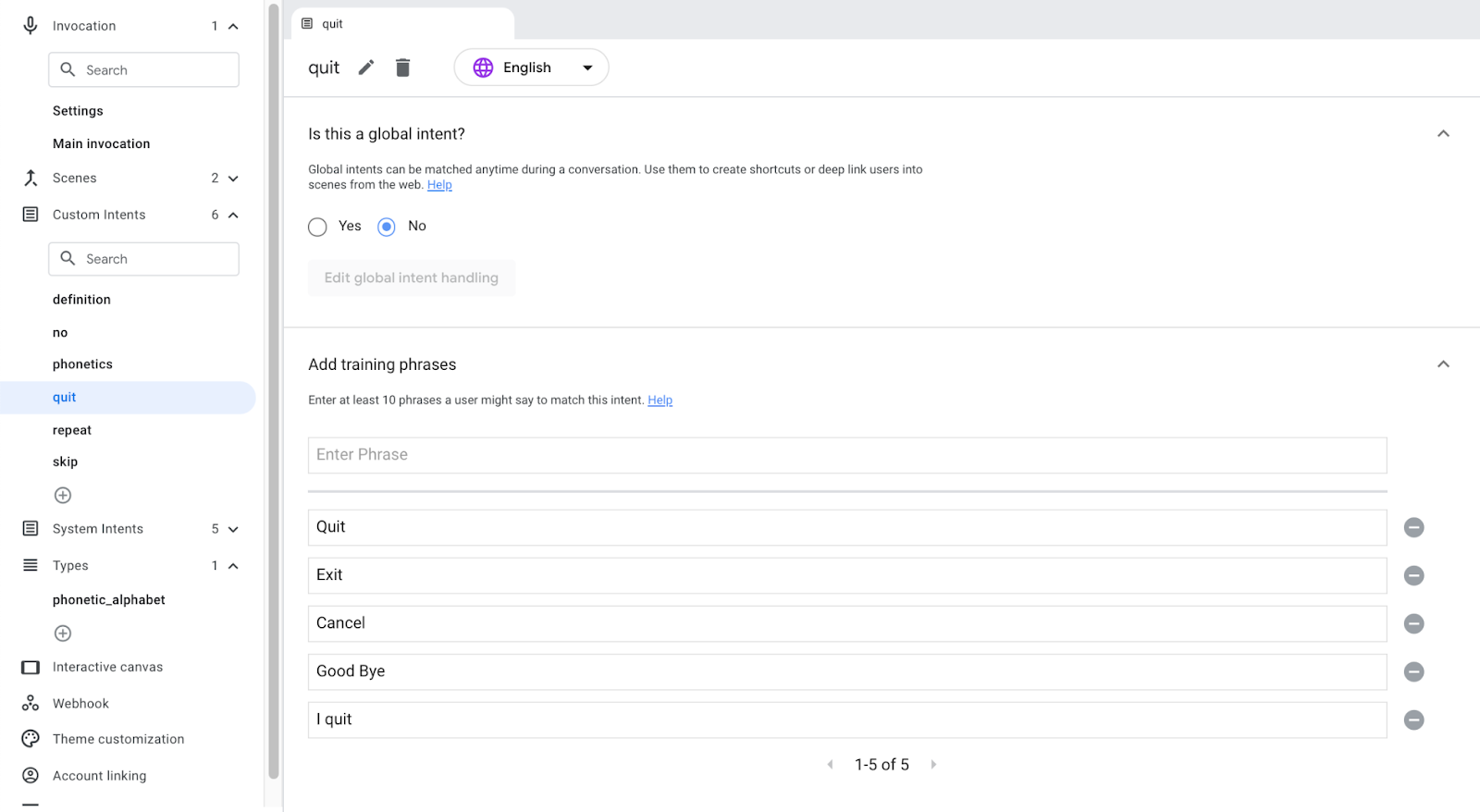Open Webhook from the sidebar

click(80, 704)
